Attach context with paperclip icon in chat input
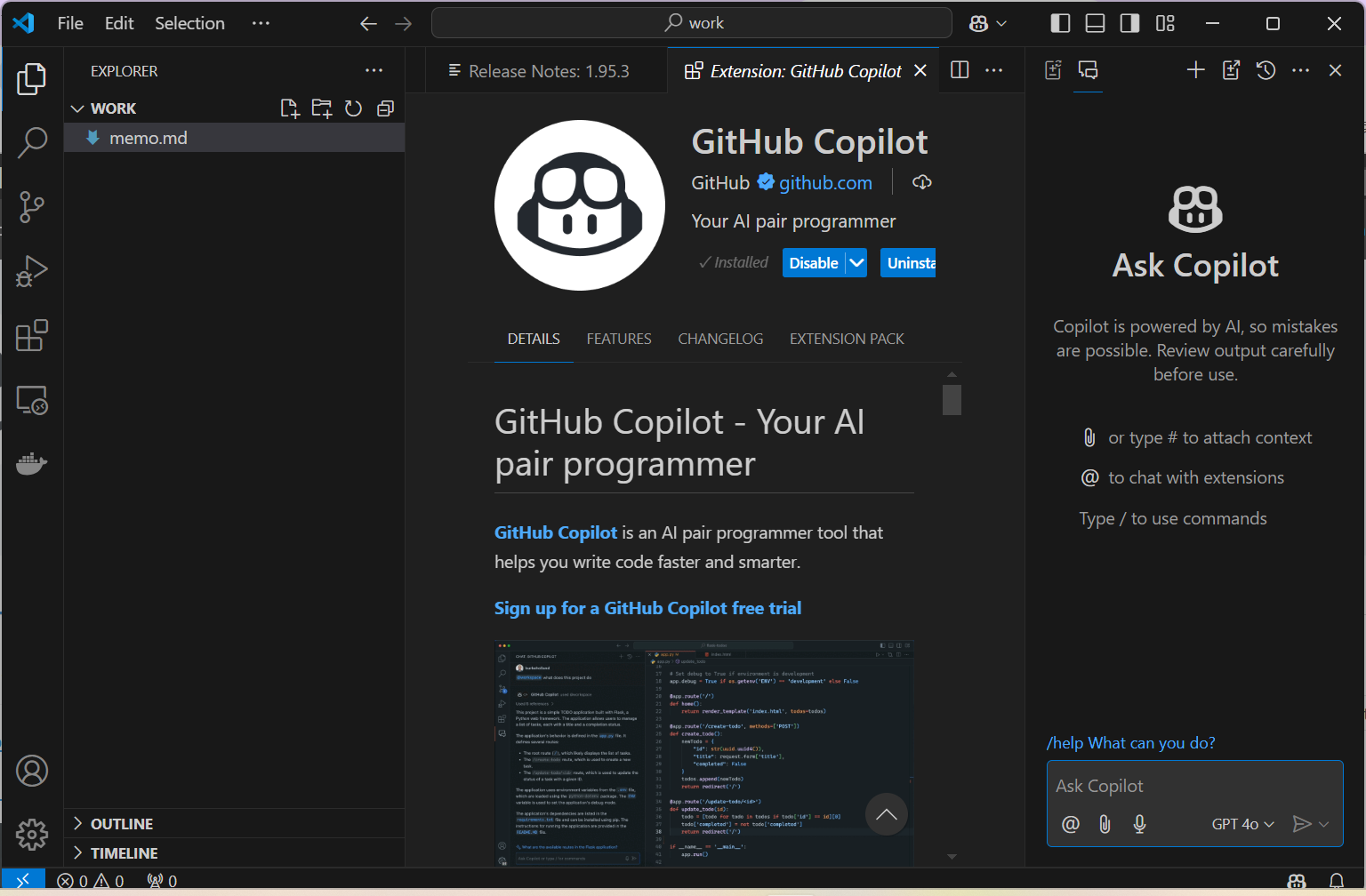1366x896 pixels. pos(1105,824)
